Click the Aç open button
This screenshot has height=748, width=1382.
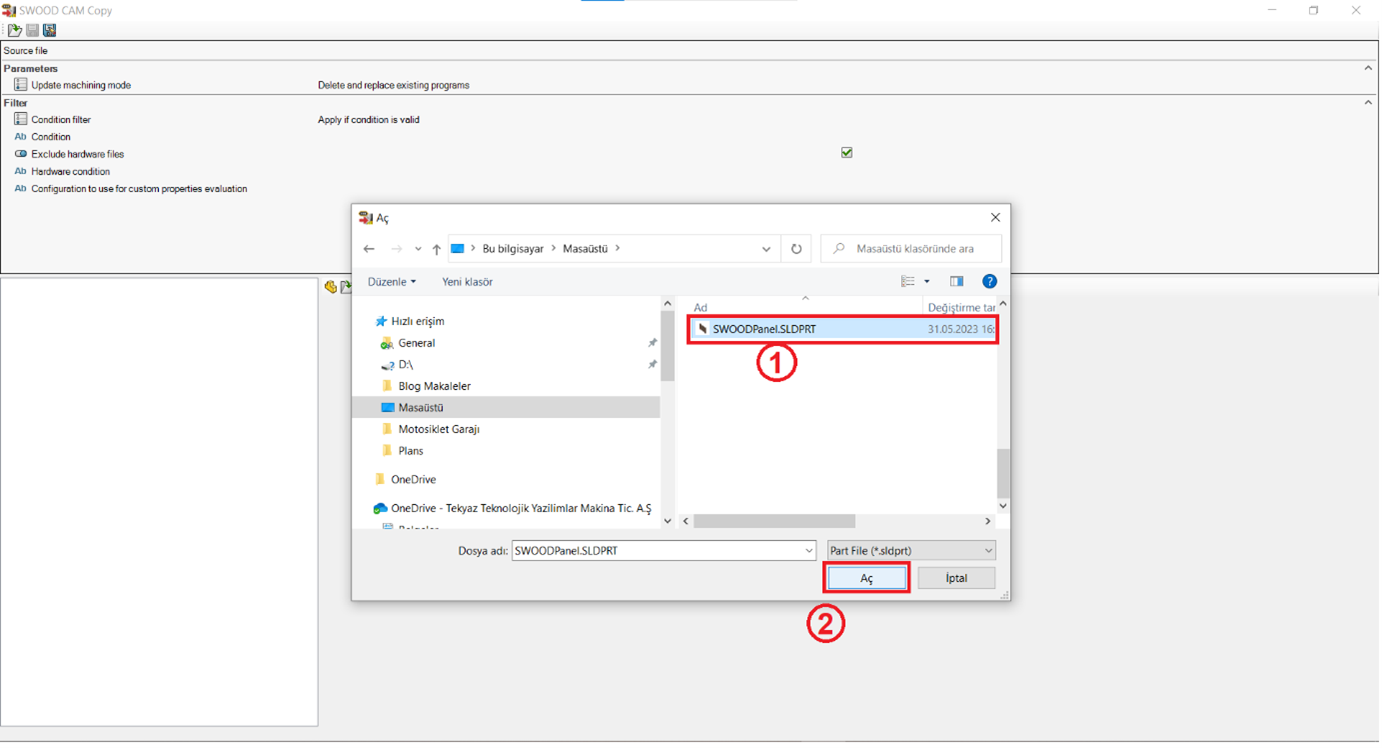click(867, 579)
